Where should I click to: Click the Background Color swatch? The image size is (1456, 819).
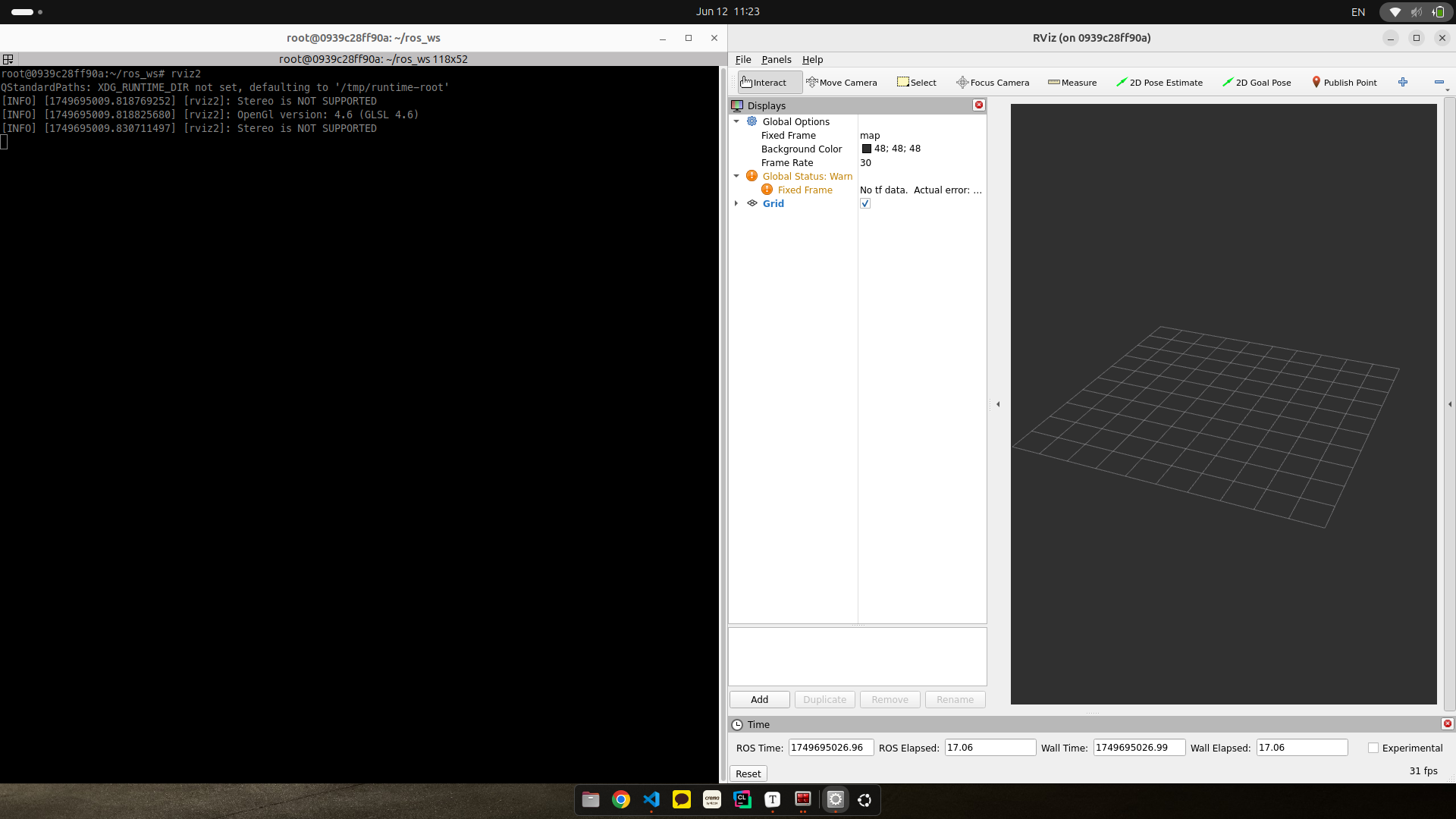867,149
